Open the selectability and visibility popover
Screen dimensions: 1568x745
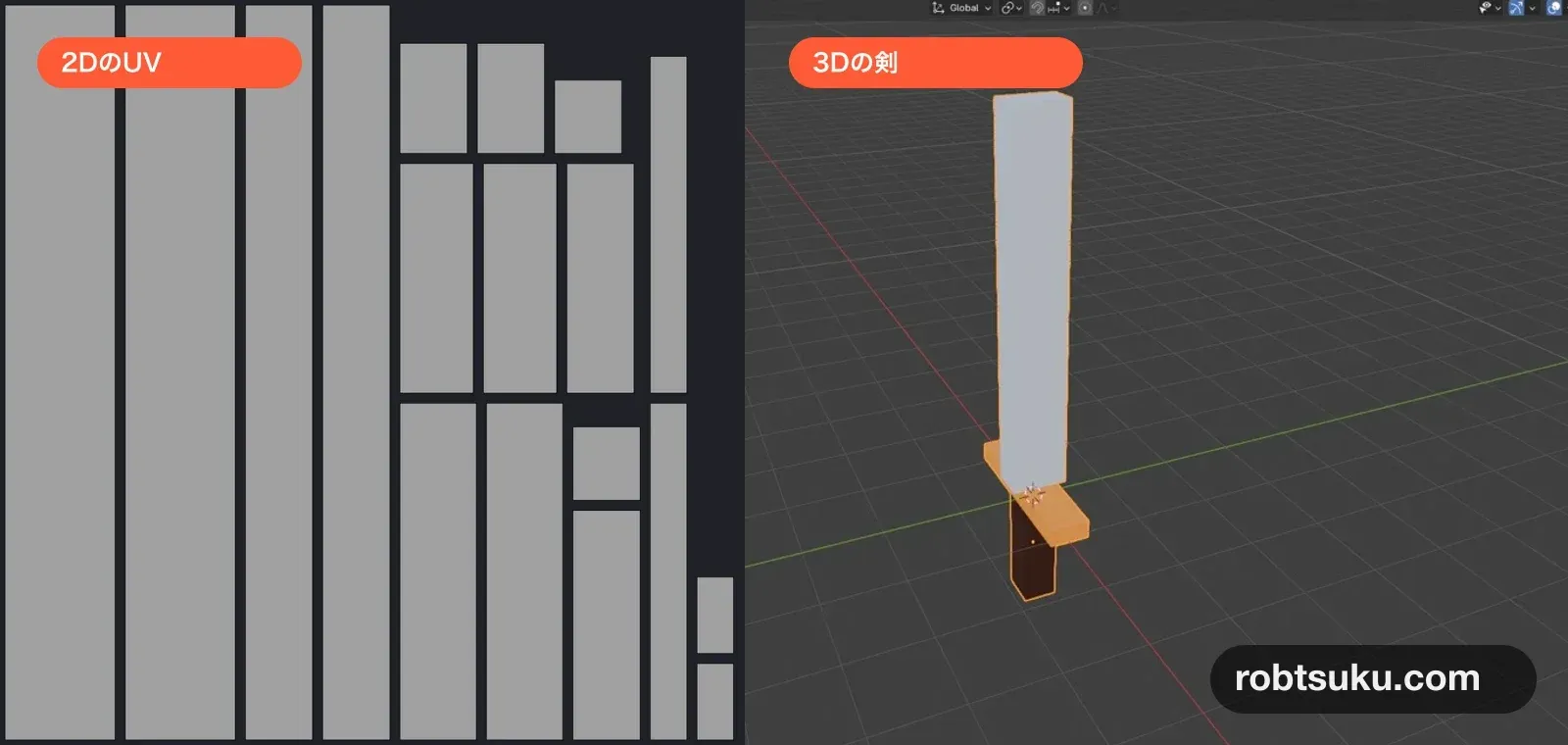1491,8
